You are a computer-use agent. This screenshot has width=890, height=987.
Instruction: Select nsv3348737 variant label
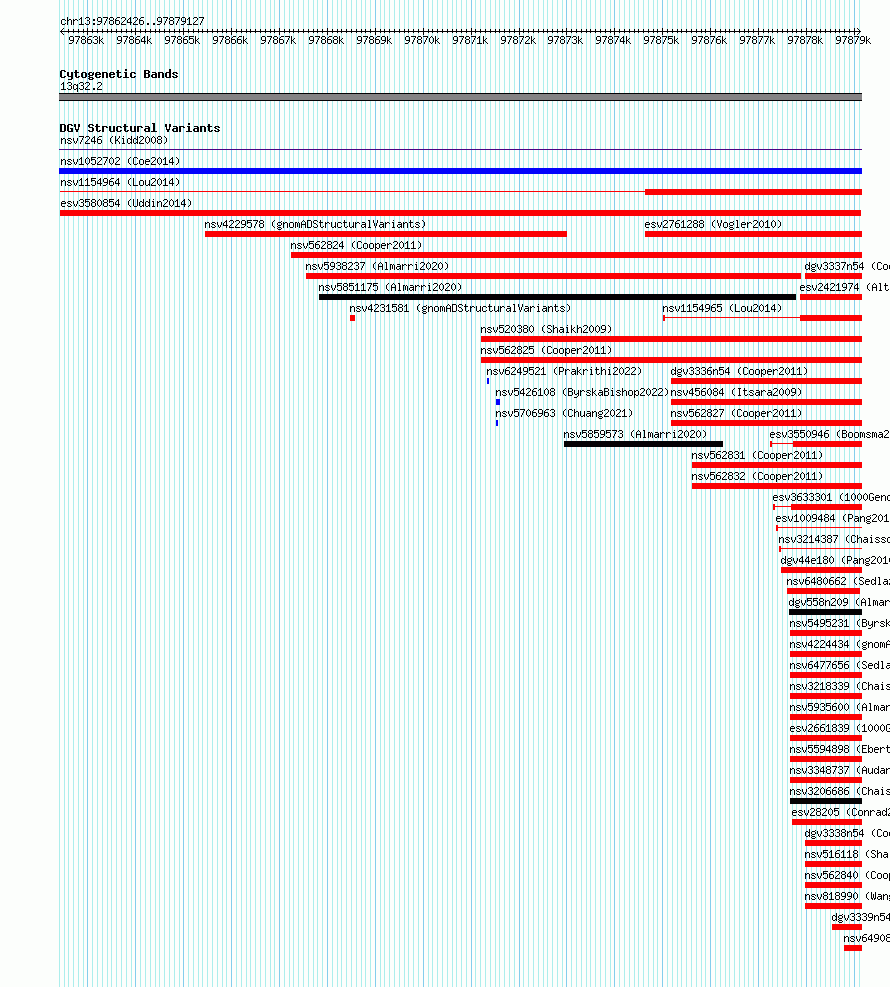[x=840, y=770]
